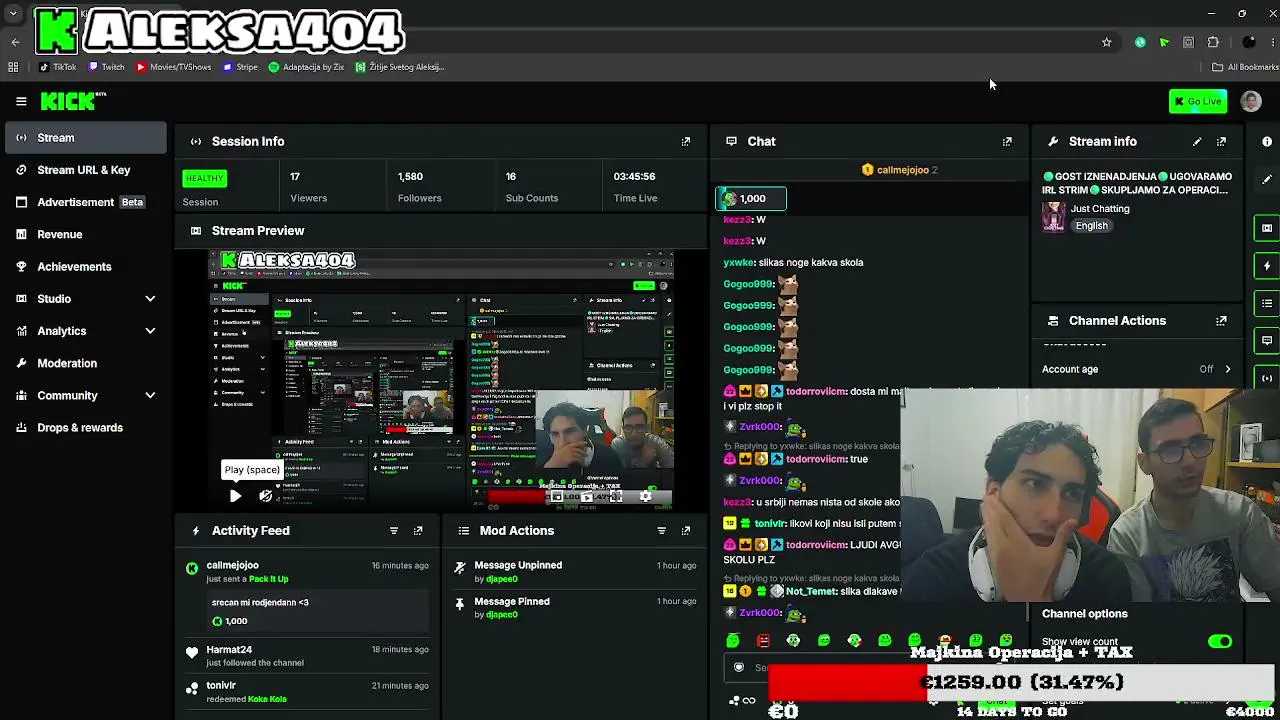Pop out the Stream info panel
Screen dimensions: 1280x720
pyautogui.click(x=1221, y=142)
